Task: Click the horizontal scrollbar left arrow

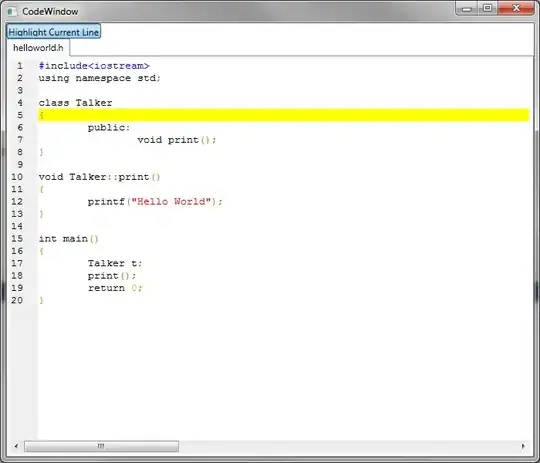Action: coord(16,446)
